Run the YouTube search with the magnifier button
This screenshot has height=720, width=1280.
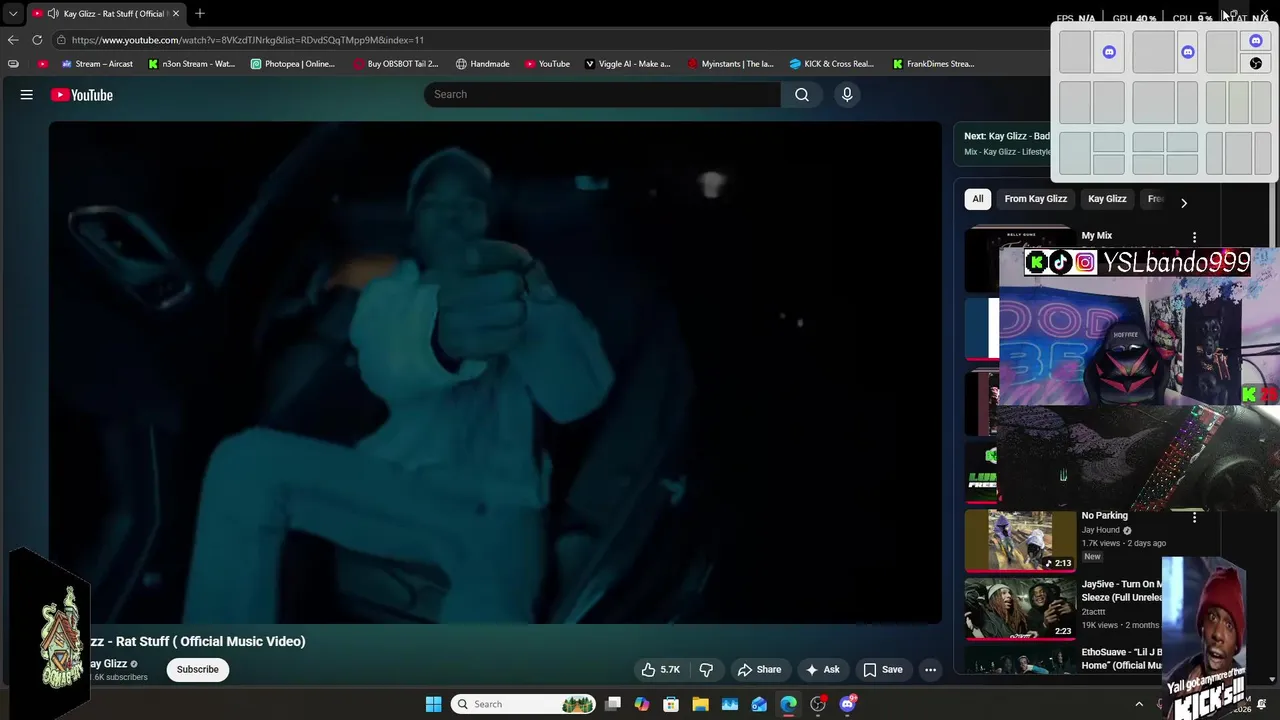pyautogui.click(x=802, y=95)
